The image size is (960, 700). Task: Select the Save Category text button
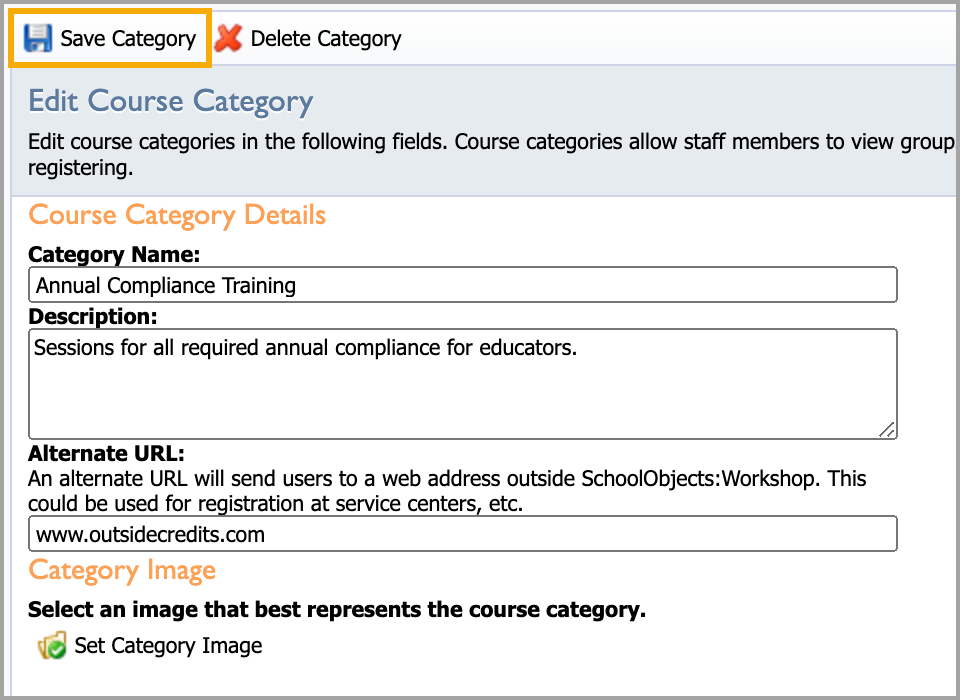coord(128,39)
